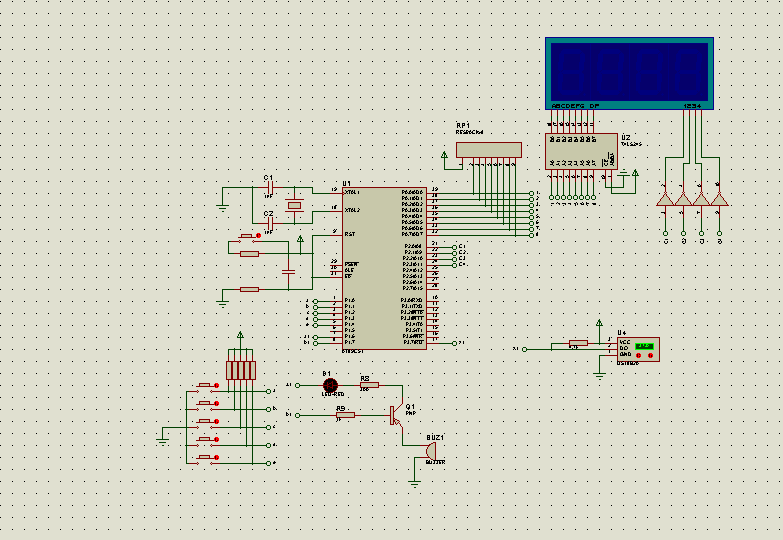This screenshot has width=783, height=540.
Task: Click the 'XTAL1' pin label on U1
Action: (352, 192)
